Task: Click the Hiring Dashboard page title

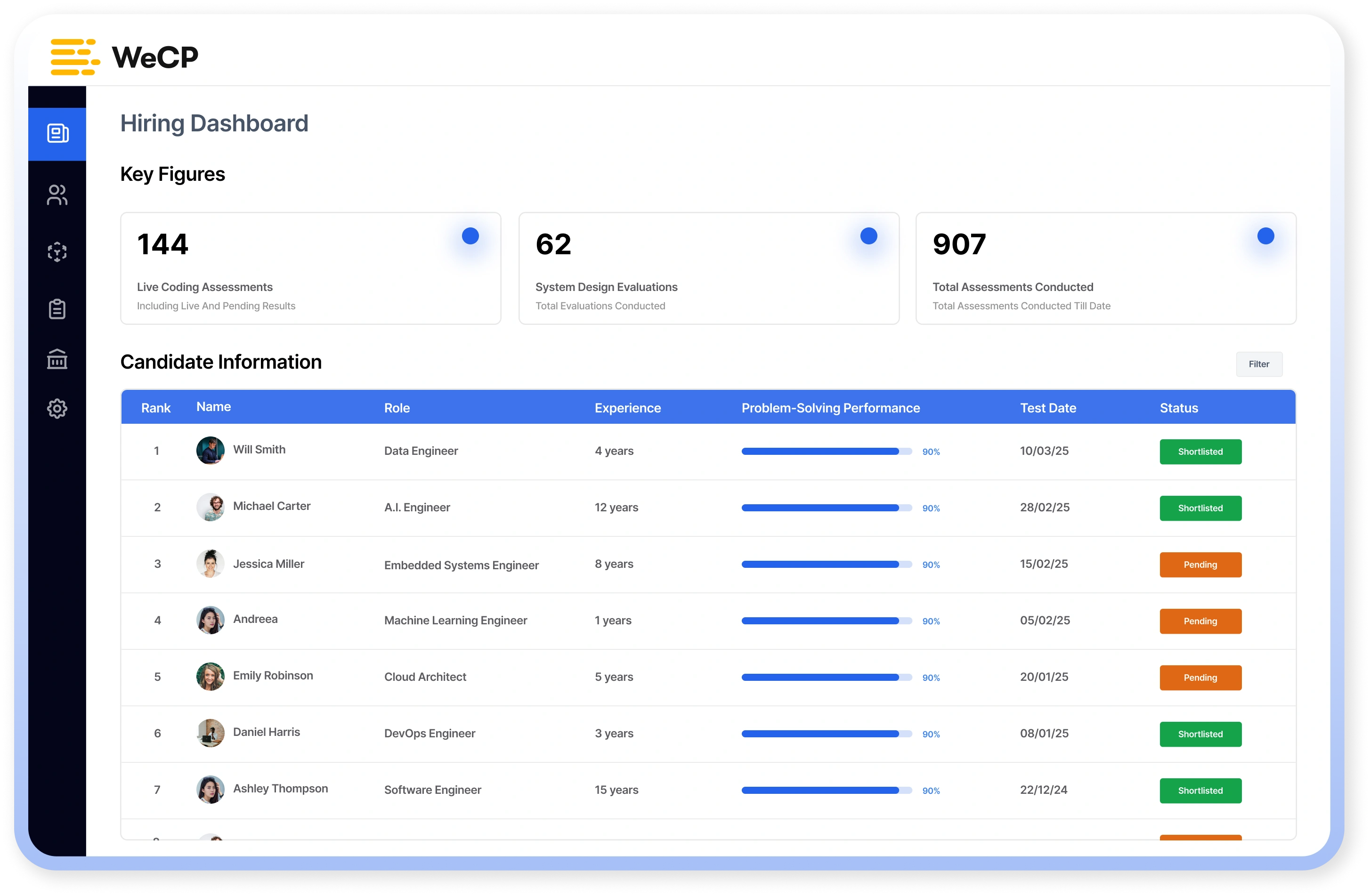Action: tap(214, 124)
